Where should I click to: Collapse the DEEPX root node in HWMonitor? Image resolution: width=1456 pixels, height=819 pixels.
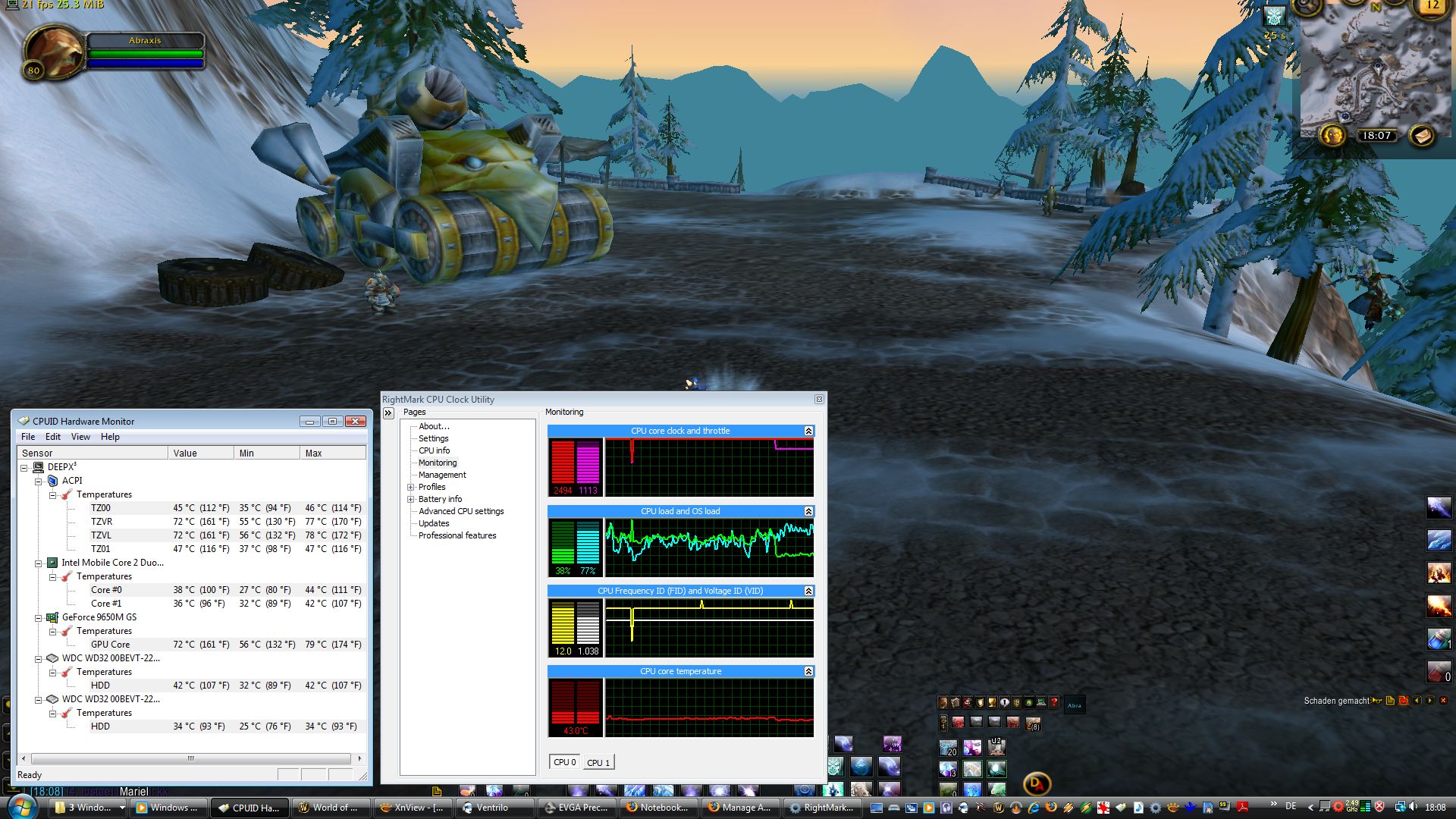click(x=24, y=468)
